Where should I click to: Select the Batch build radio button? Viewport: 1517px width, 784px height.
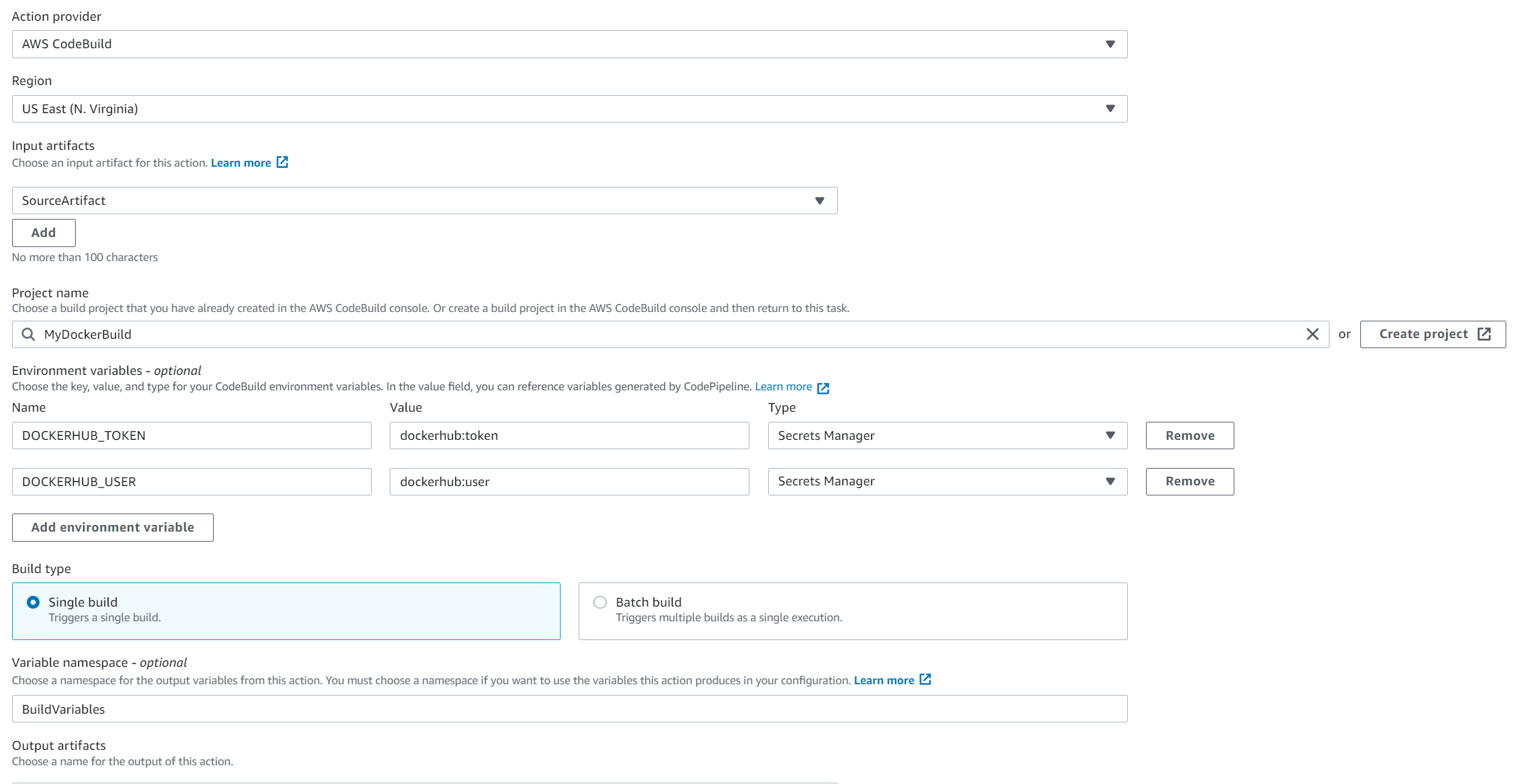(599, 602)
